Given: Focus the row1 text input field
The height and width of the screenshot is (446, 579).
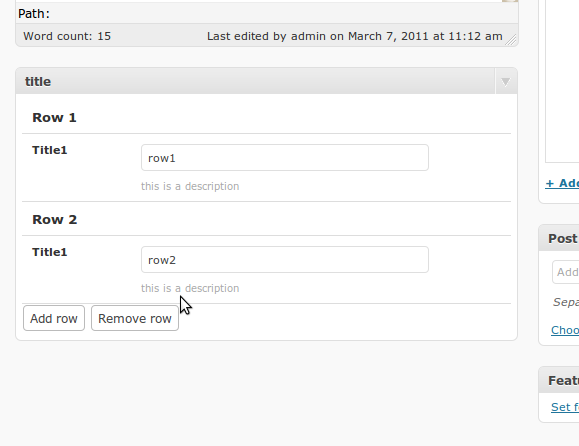Looking at the screenshot, I should tap(285, 158).
